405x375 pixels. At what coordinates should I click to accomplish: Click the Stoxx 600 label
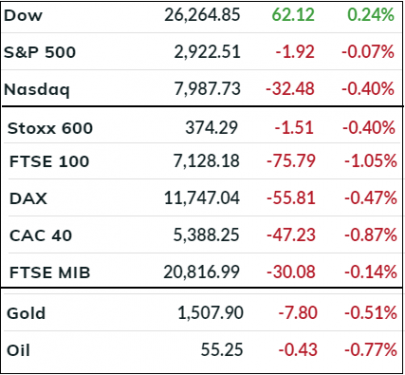tap(50, 128)
